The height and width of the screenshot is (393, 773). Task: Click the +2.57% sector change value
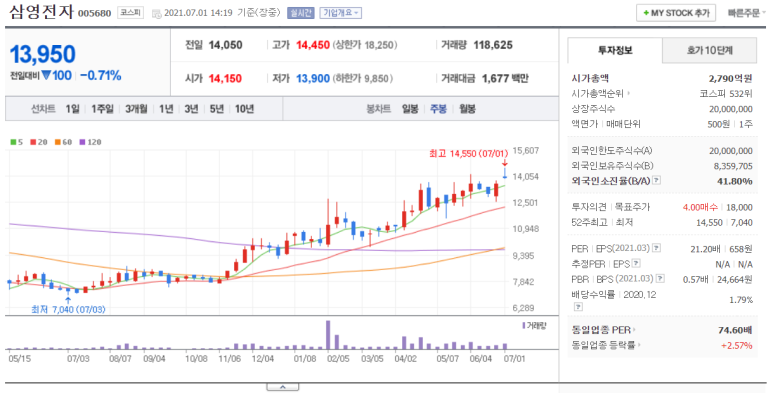pyautogui.click(x=737, y=346)
